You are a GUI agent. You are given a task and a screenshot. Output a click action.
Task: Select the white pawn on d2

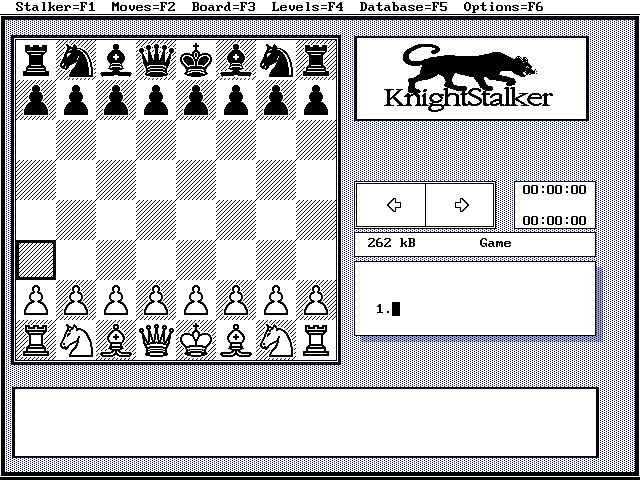point(156,300)
